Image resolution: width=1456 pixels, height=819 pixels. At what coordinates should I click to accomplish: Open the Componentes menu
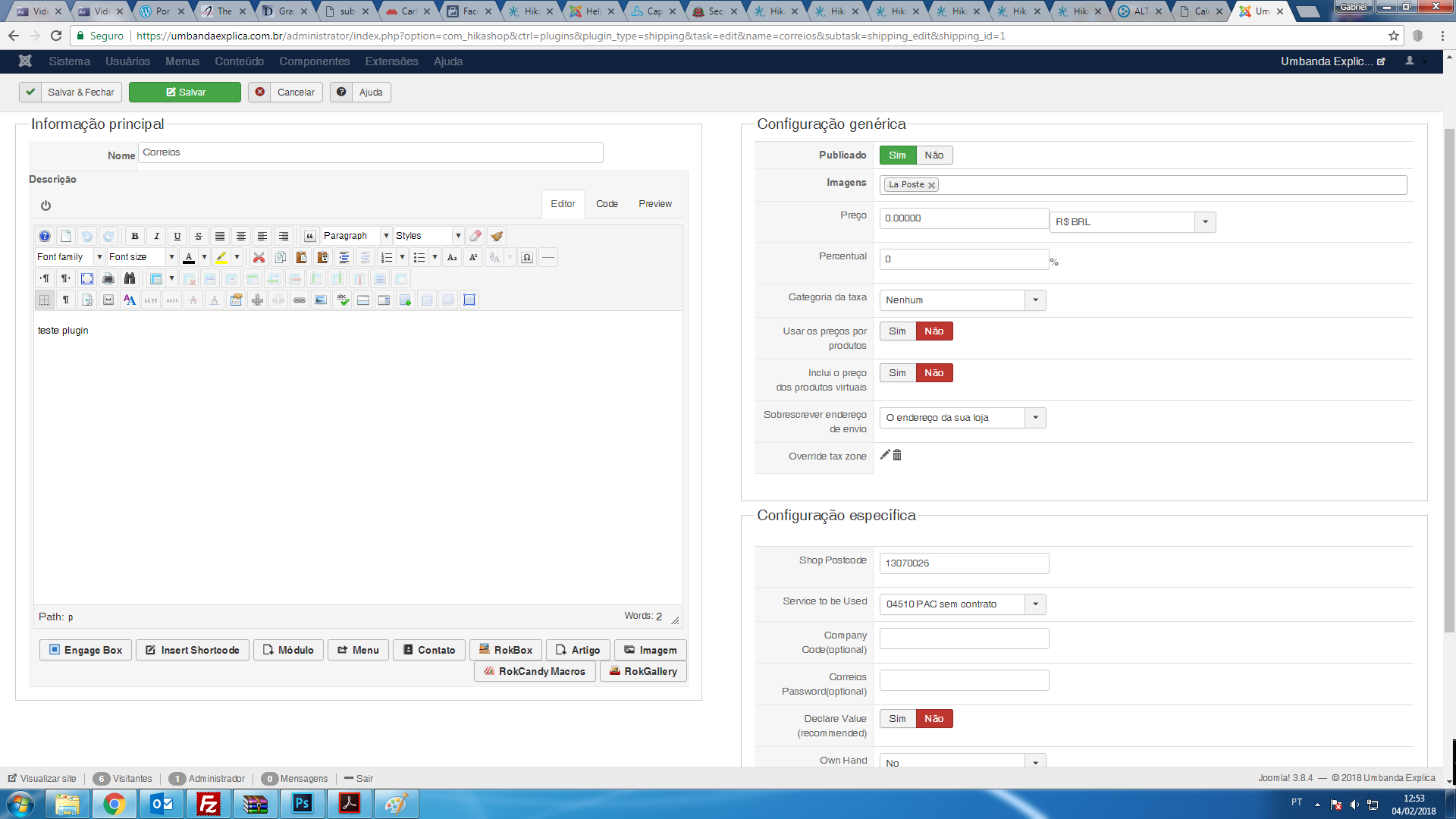point(314,61)
